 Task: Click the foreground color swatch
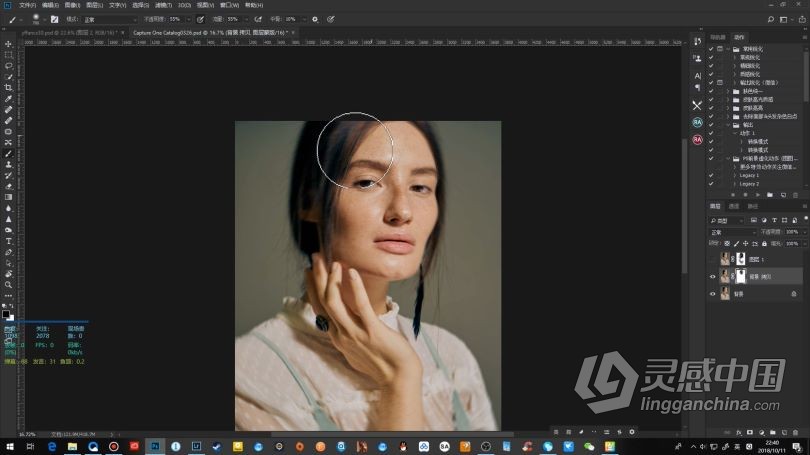[x=6, y=313]
